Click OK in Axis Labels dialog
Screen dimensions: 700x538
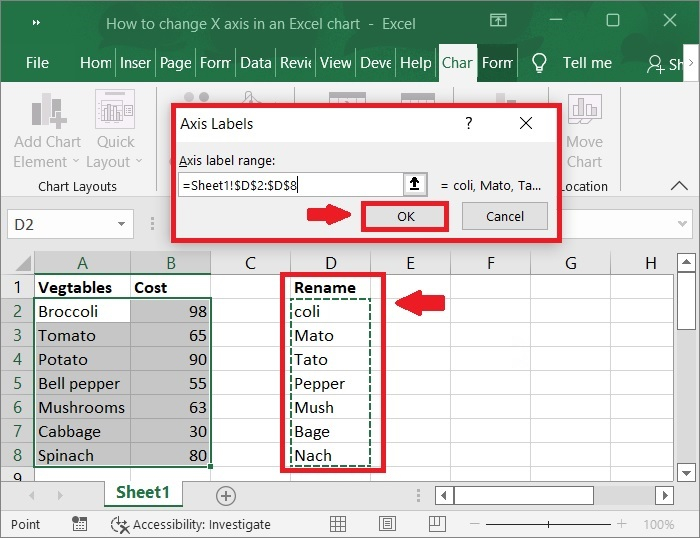[x=406, y=217]
